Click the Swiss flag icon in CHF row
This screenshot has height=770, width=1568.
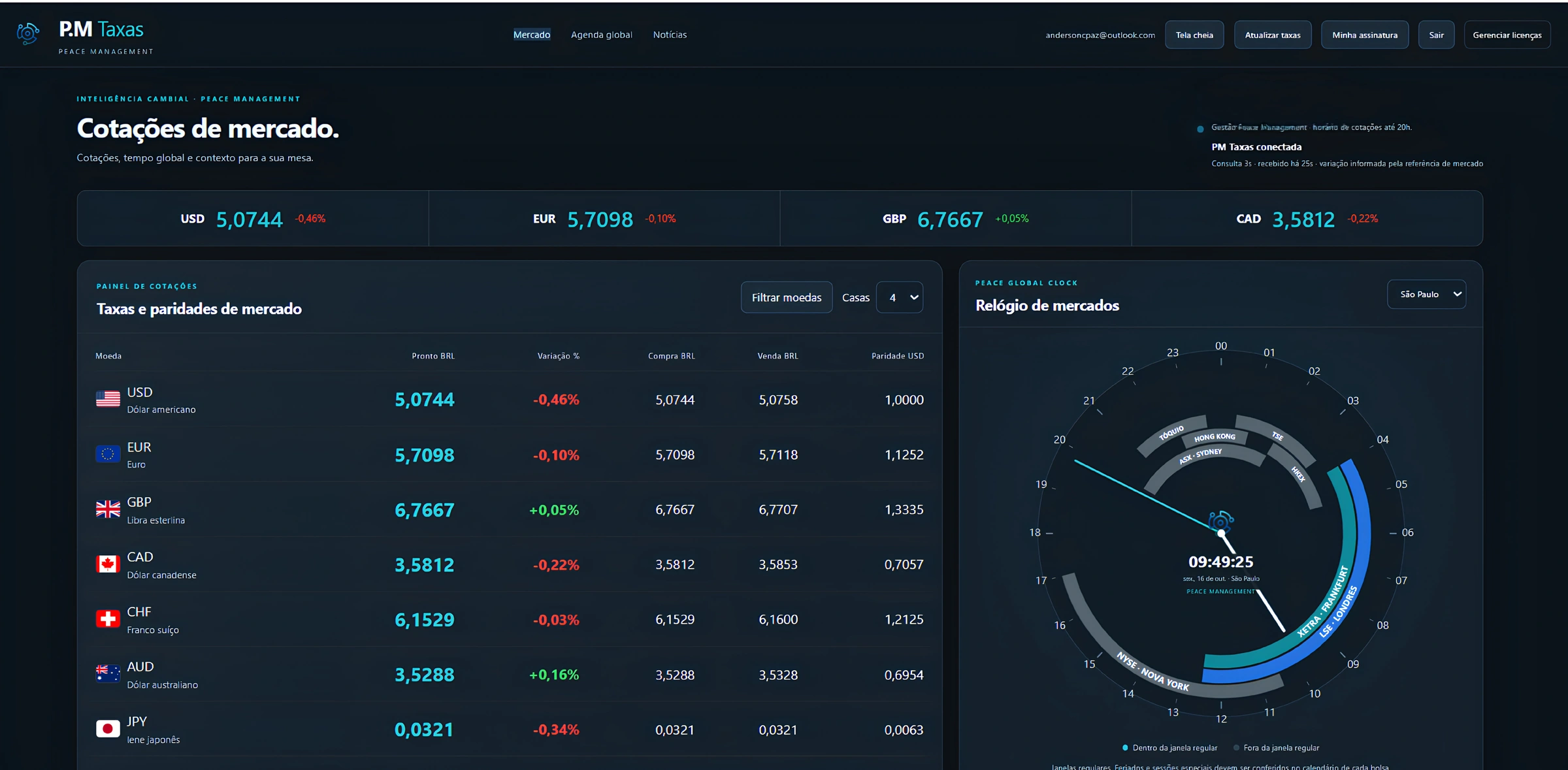108,618
